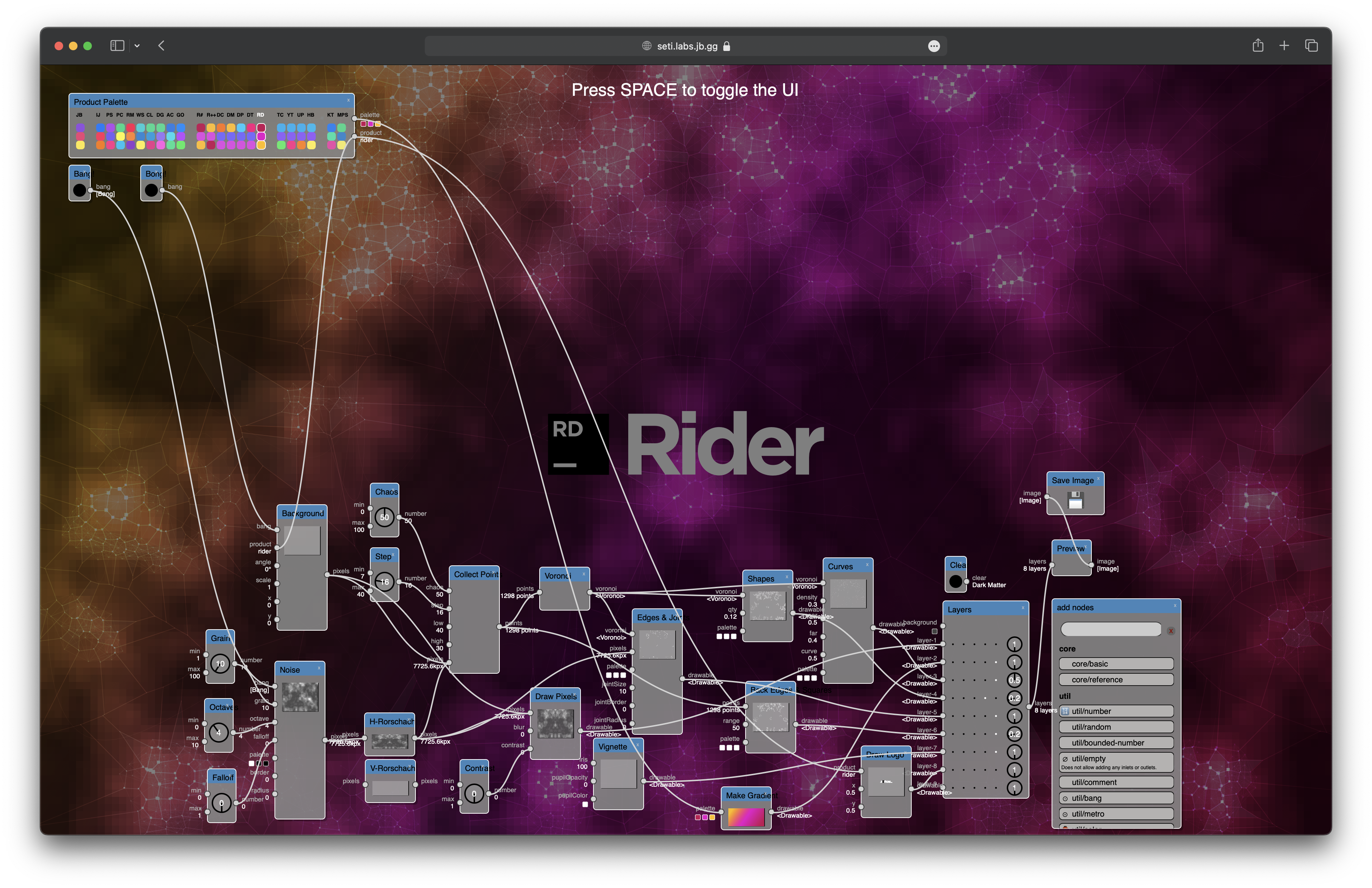1372x888 pixels.
Task: Go back to the previous page
Action: point(161,46)
